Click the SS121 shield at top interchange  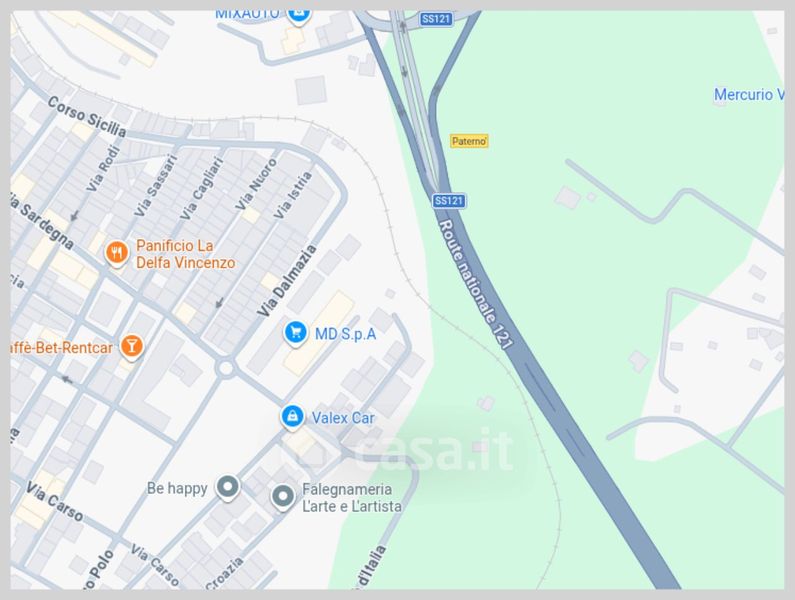point(437,19)
